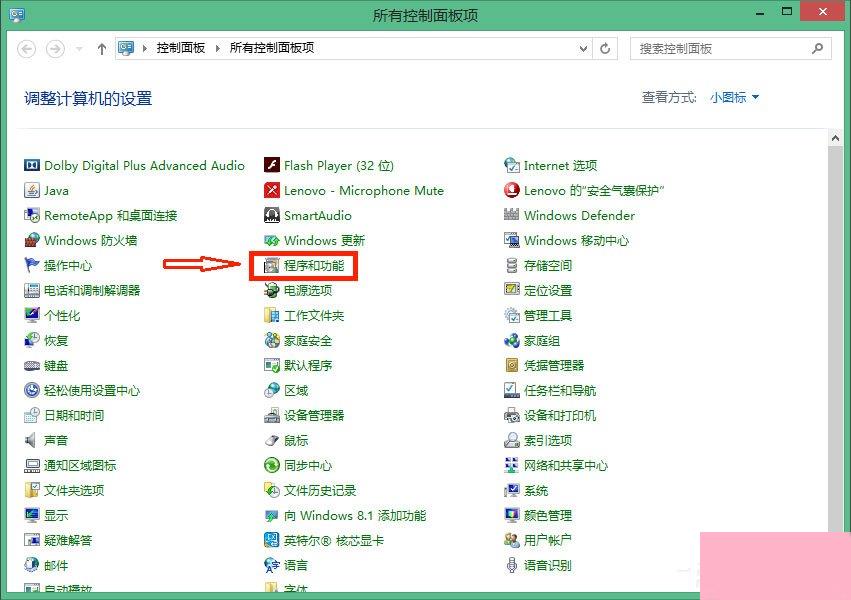Open the Windows 移动中心 link
Viewport: 851px width, 600px height.
[576, 240]
